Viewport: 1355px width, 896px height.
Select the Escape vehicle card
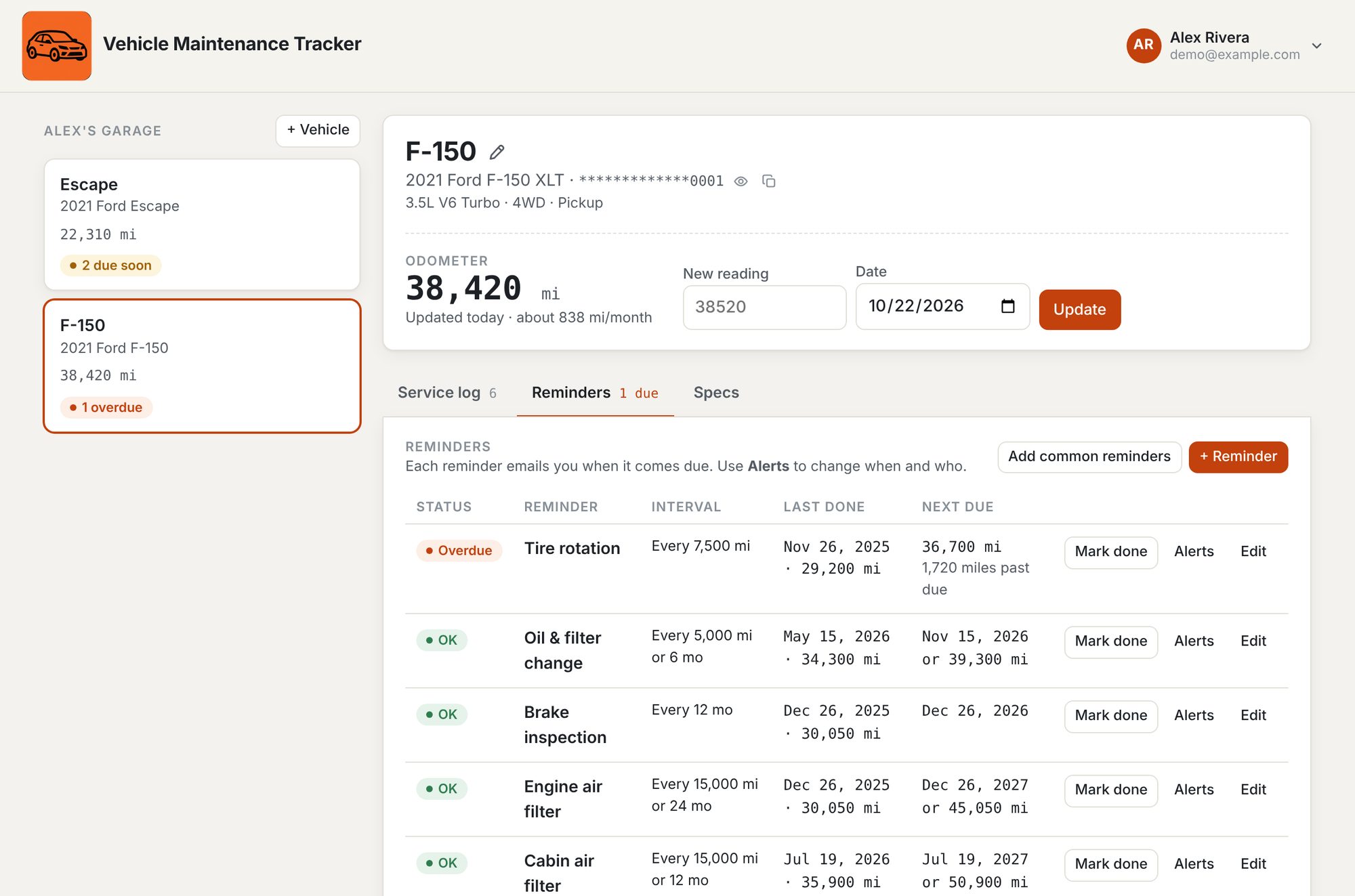[202, 225]
